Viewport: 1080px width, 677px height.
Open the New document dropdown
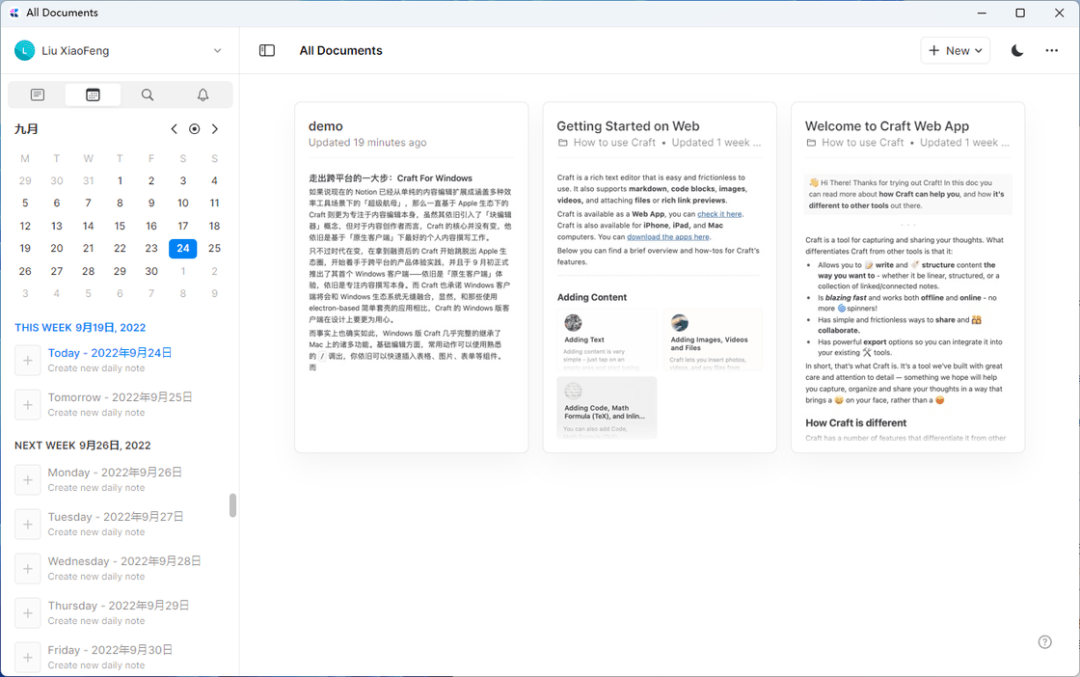point(955,50)
